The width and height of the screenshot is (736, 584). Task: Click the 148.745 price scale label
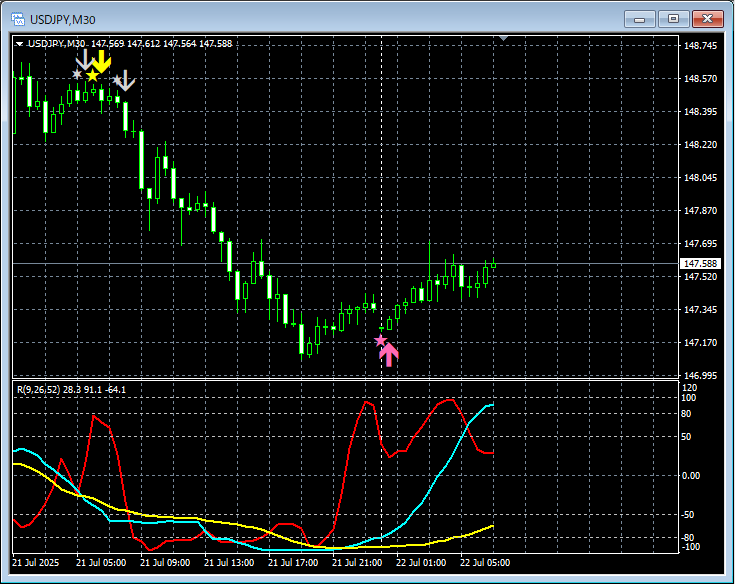[x=701, y=46]
